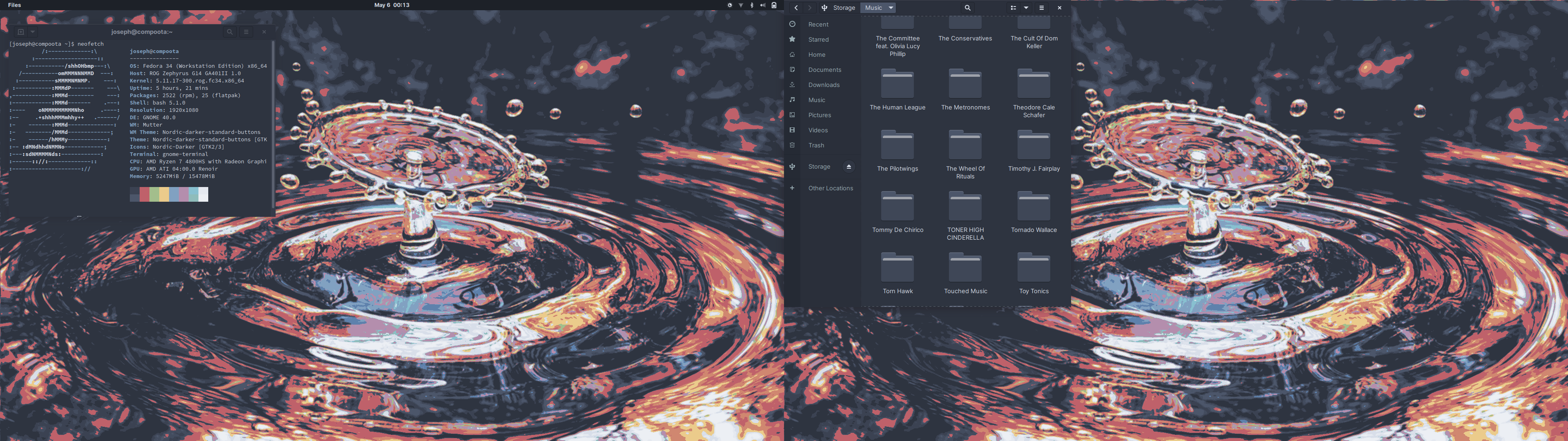
Task: Click the terminal title joseph@compoota:~
Action: point(142,32)
